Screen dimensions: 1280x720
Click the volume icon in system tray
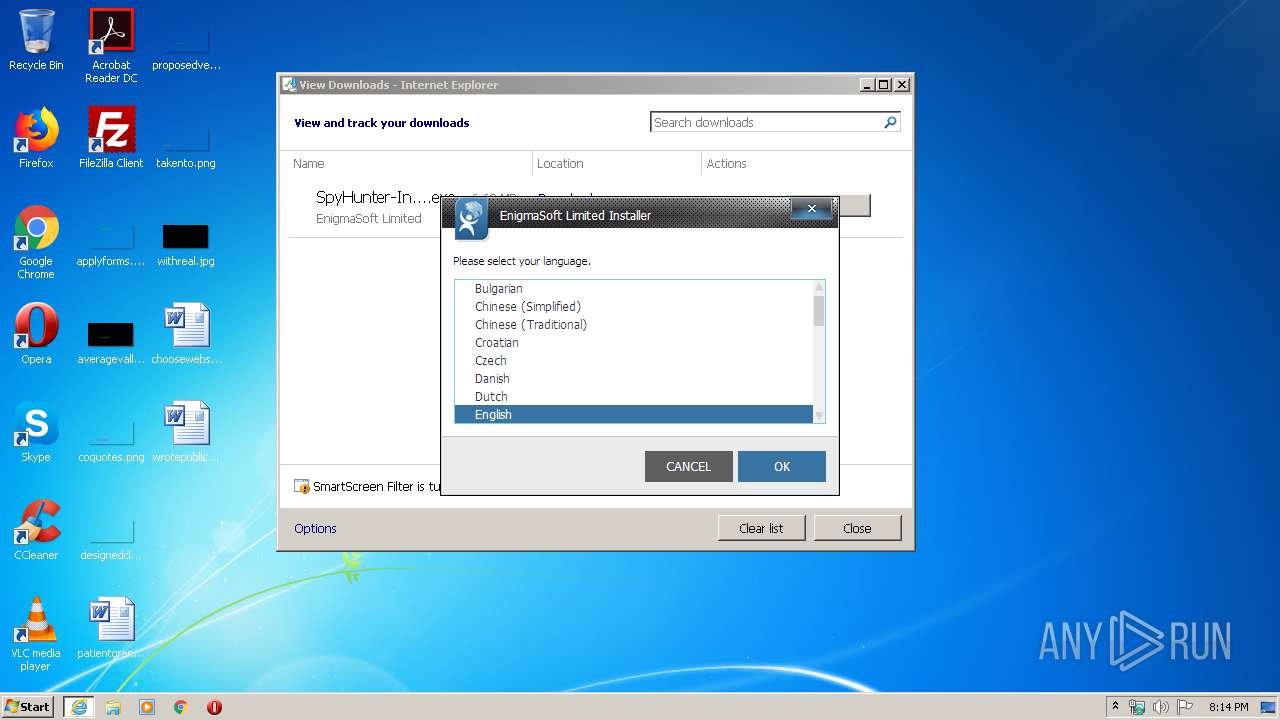click(1161, 707)
